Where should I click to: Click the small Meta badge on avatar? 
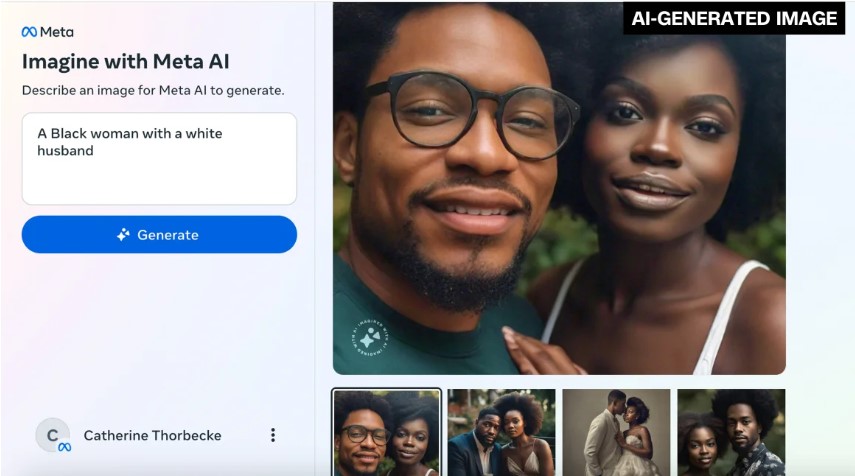(64, 447)
